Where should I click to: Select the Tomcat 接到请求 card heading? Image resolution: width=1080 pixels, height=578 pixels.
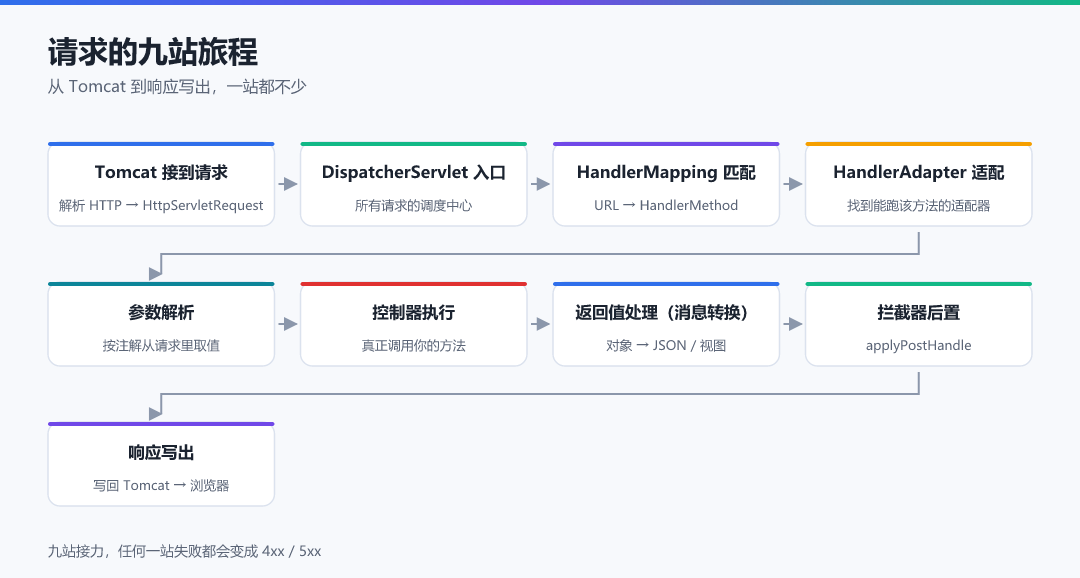(161, 172)
